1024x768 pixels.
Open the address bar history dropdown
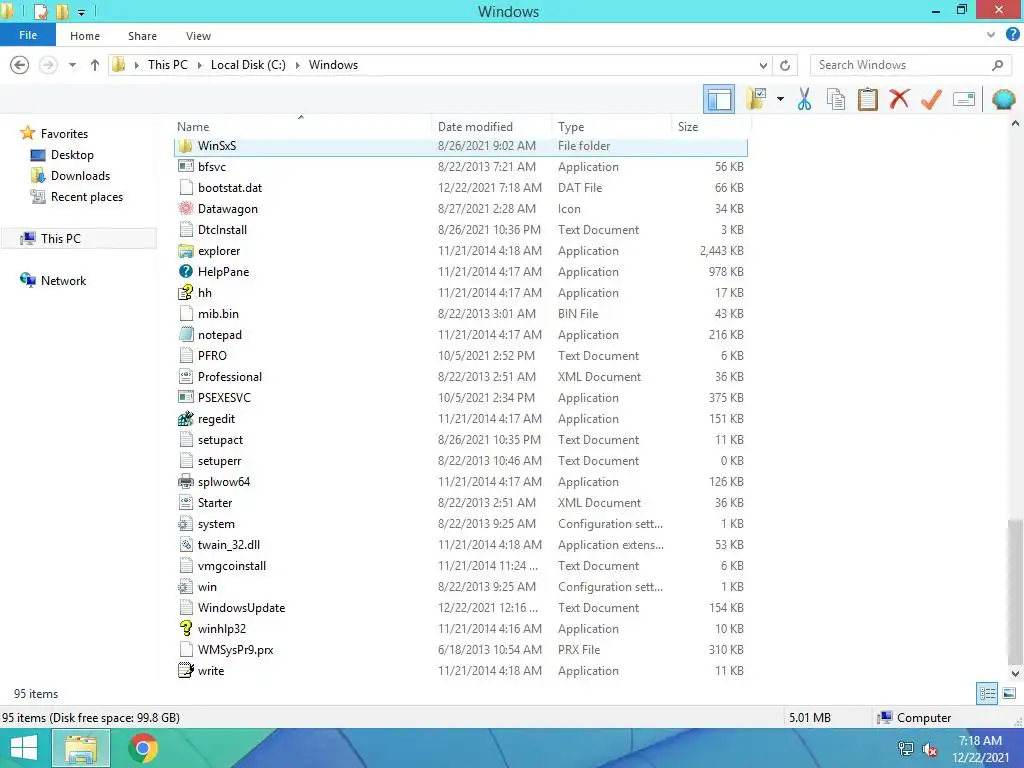[x=763, y=65]
